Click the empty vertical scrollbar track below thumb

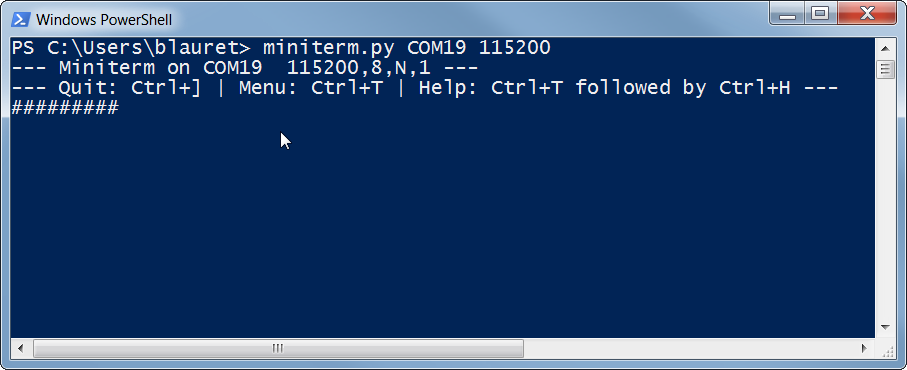[885, 199]
